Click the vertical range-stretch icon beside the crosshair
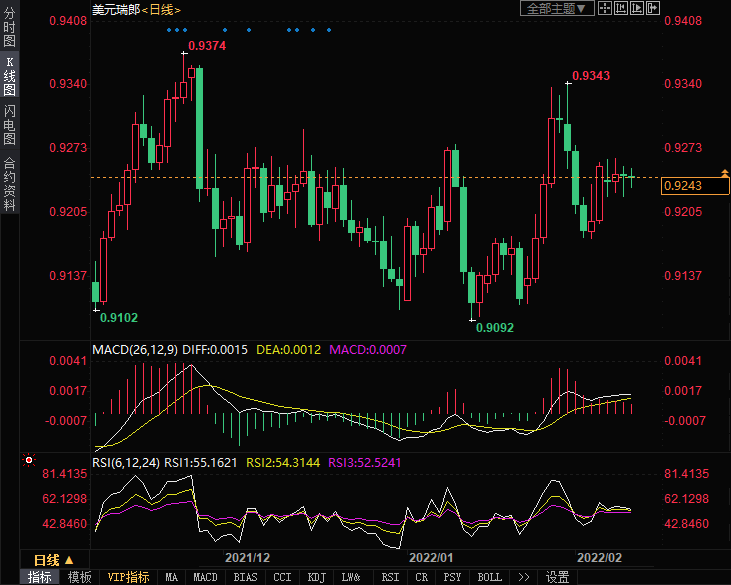The width and height of the screenshot is (731, 585). tap(621, 8)
